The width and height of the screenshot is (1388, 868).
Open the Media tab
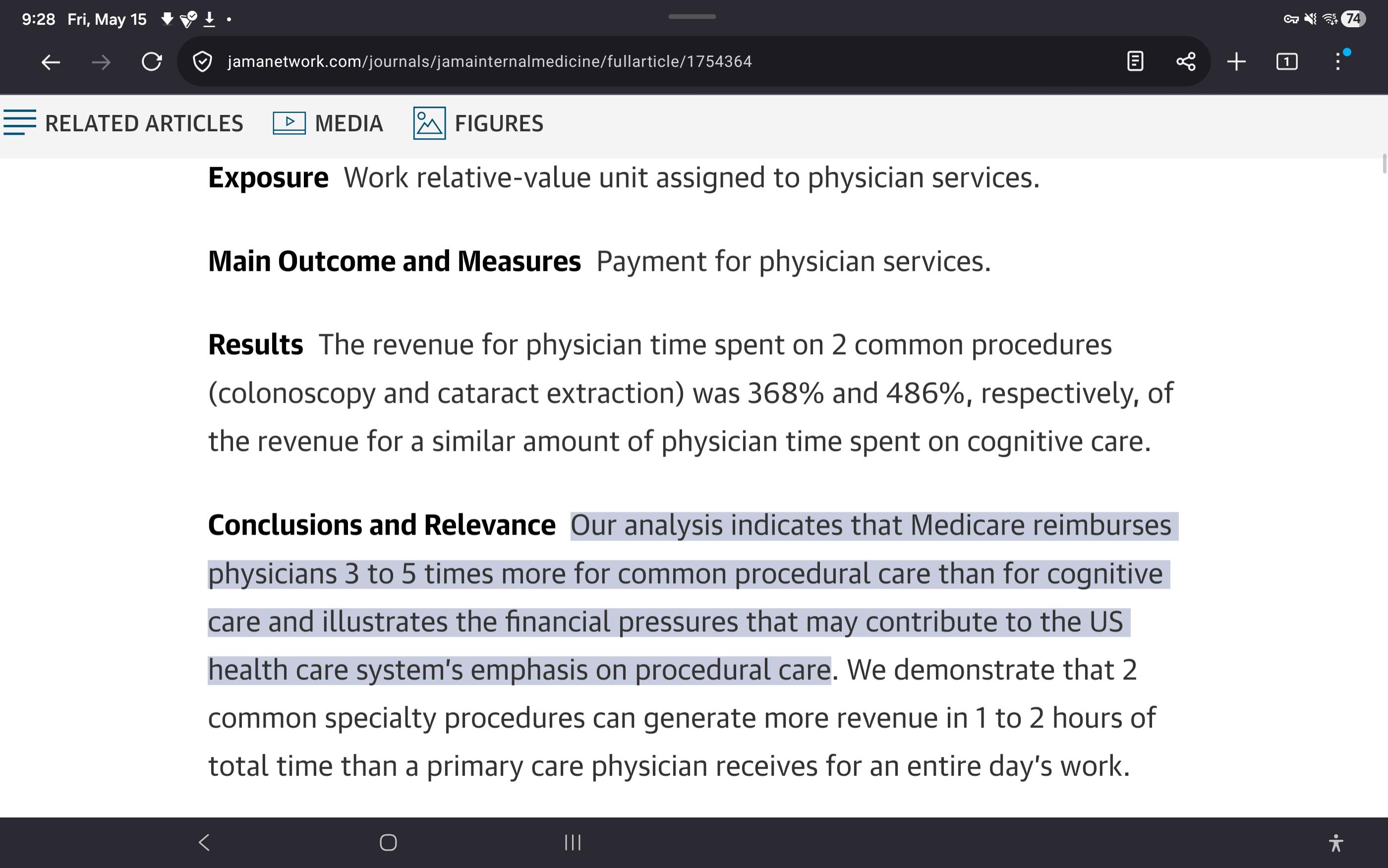coord(328,123)
